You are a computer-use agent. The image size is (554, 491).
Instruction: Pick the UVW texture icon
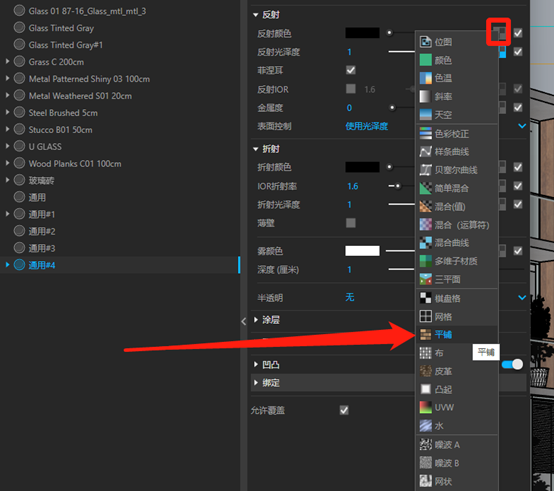(x=425, y=407)
